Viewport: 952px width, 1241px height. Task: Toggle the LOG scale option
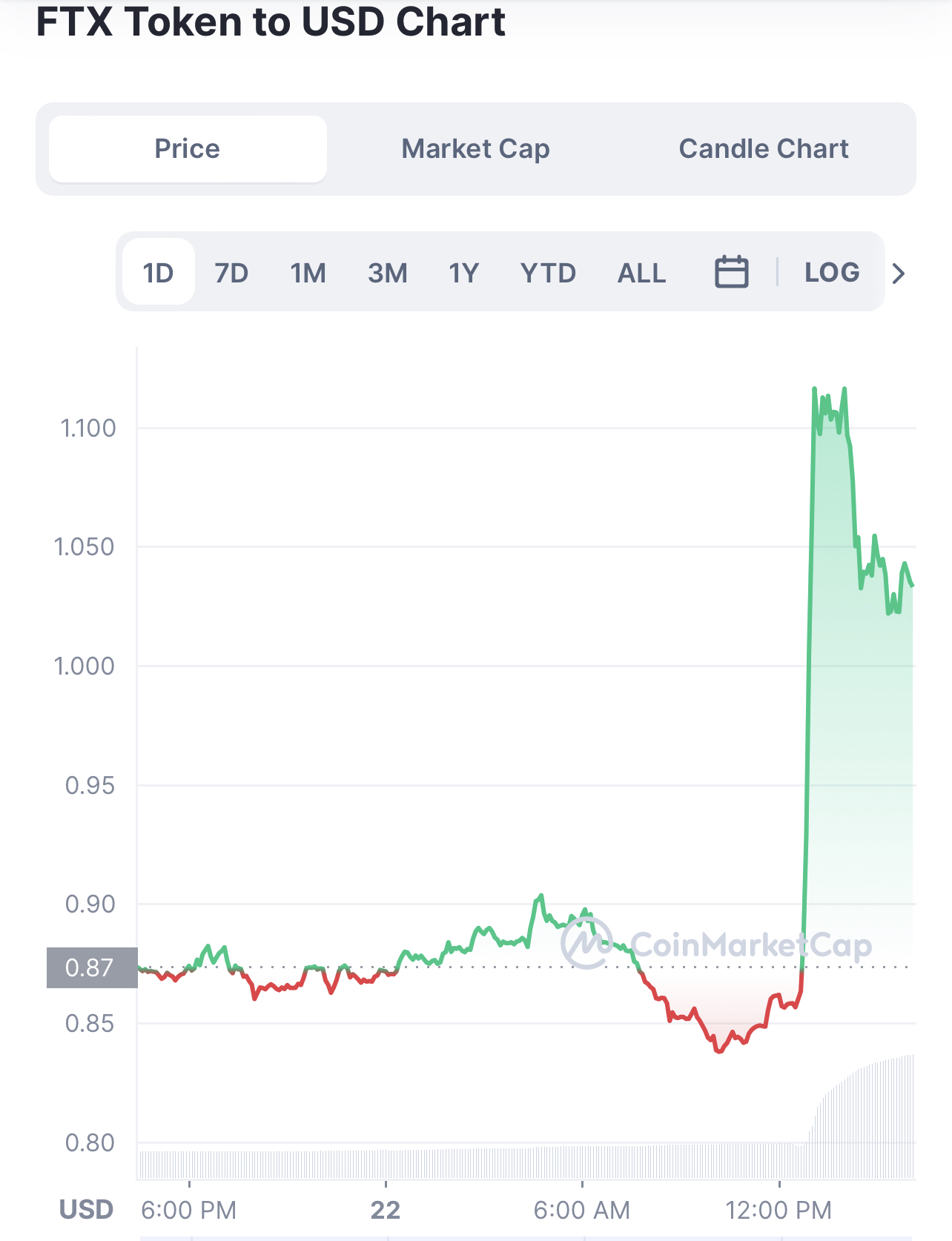pos(832,272)
